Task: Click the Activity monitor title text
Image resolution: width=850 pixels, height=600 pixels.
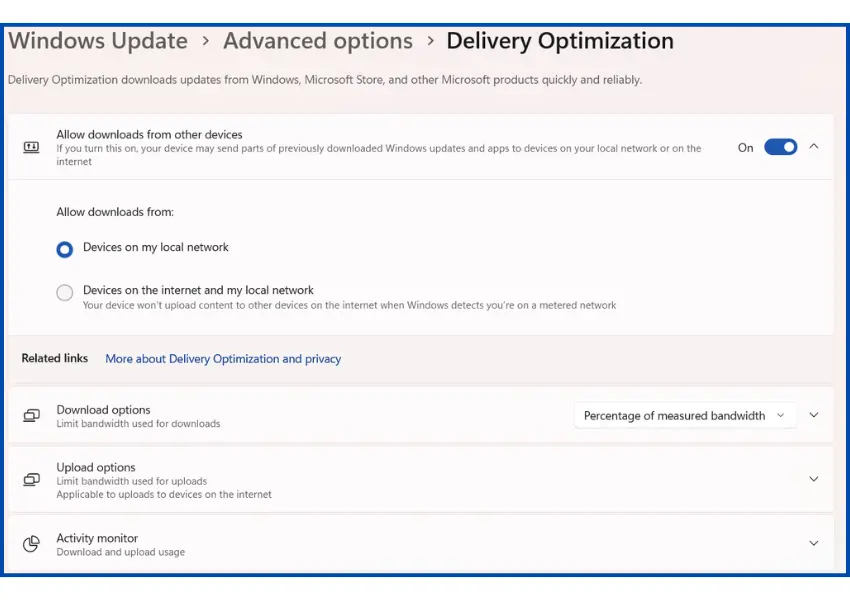Action: click(97, 538)
